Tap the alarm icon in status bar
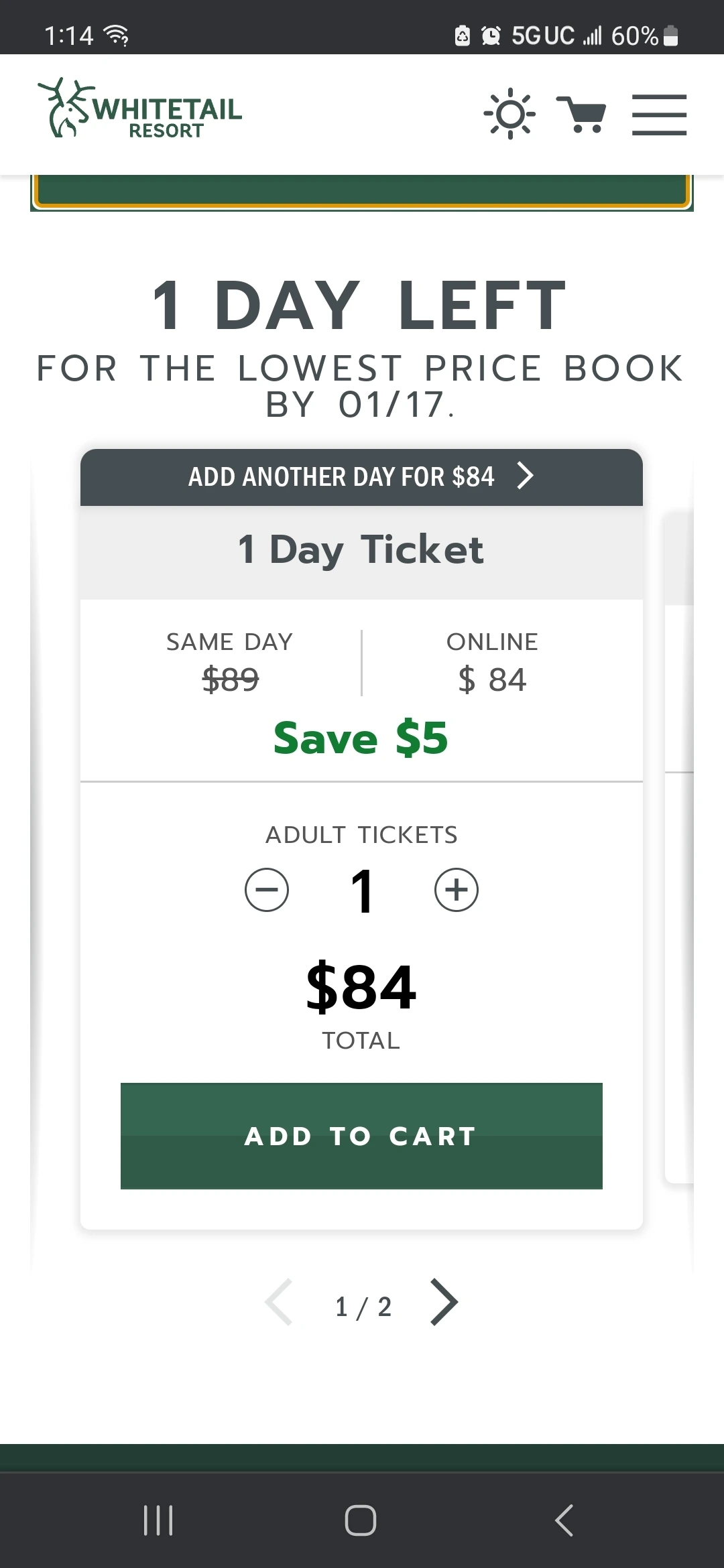This screenshot has height=1568, width=724. tap(491, 36)
